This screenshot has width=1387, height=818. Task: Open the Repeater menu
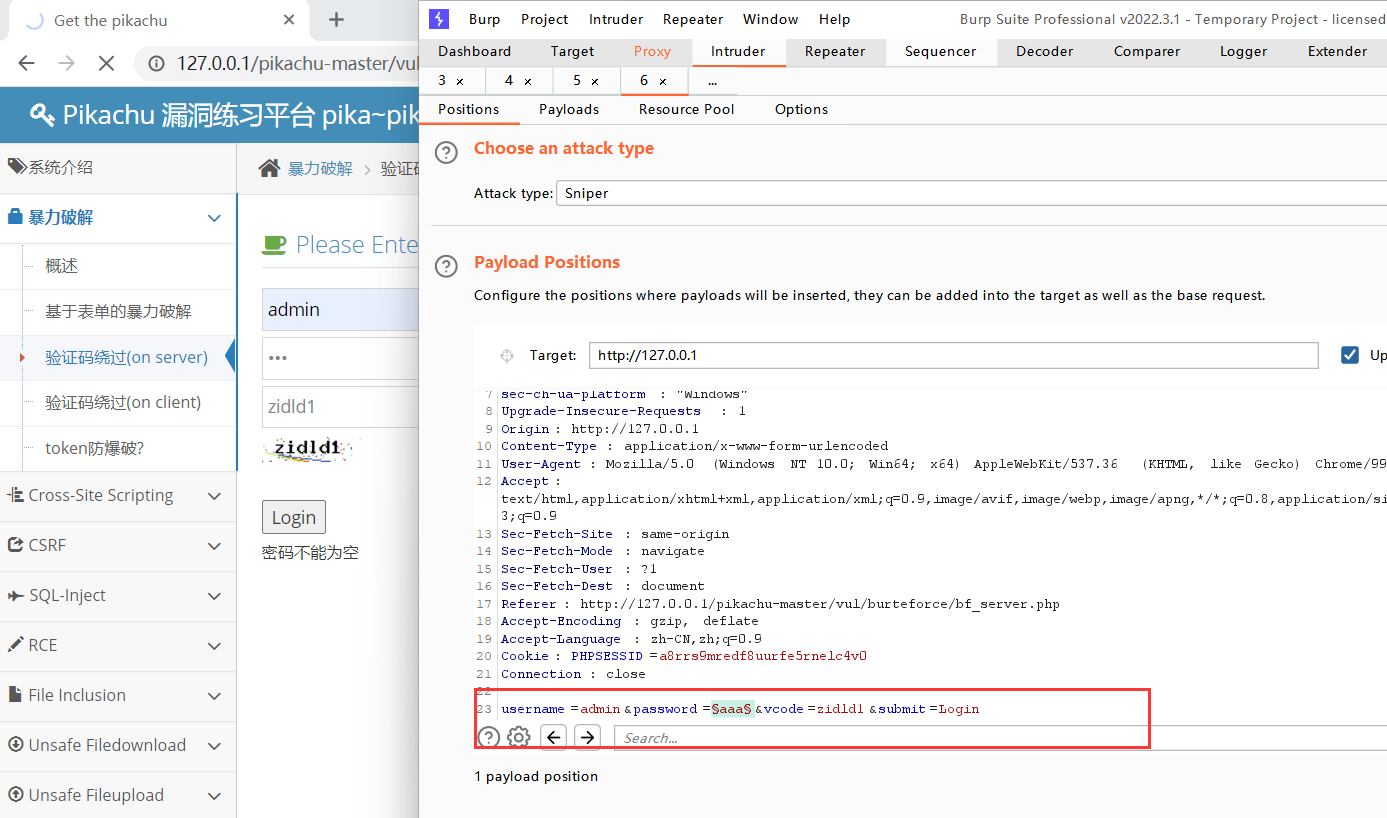pyautogui.click(x=693, y=19)
